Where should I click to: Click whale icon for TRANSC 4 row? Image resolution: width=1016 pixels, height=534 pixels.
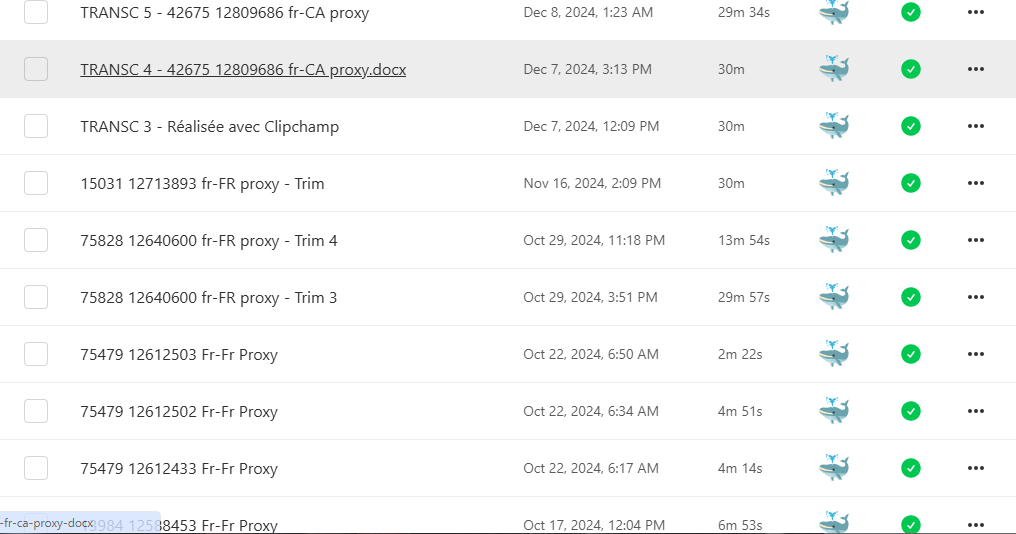pos(833,69)
